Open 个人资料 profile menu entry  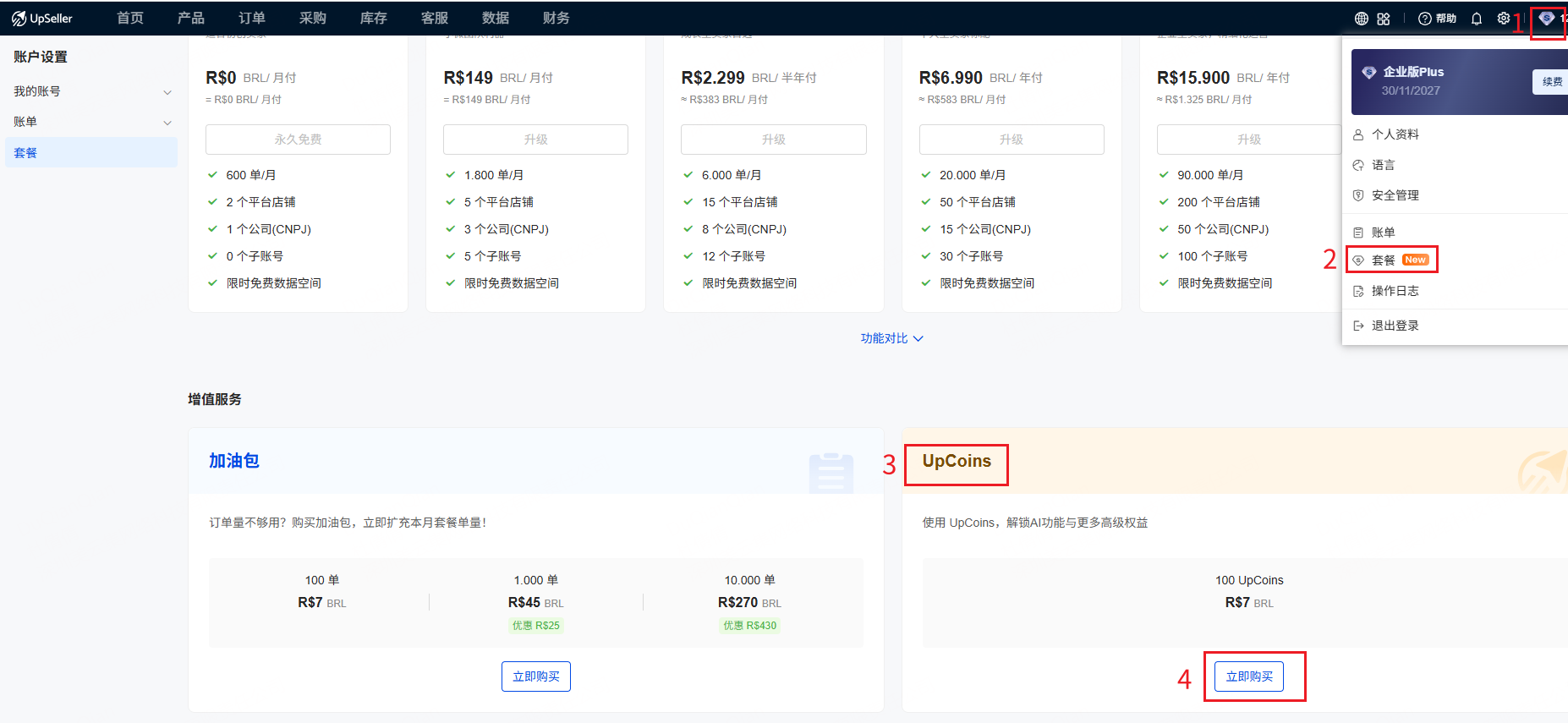(1395, 134)
